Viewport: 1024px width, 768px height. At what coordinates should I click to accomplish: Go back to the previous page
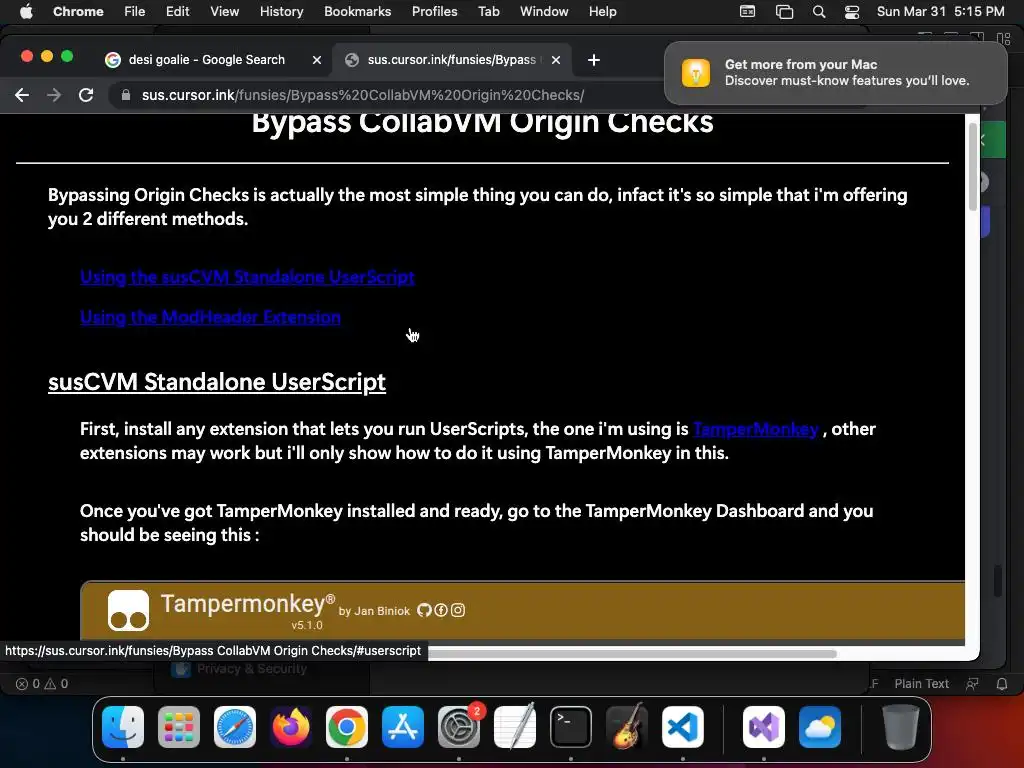click(22, 95)
